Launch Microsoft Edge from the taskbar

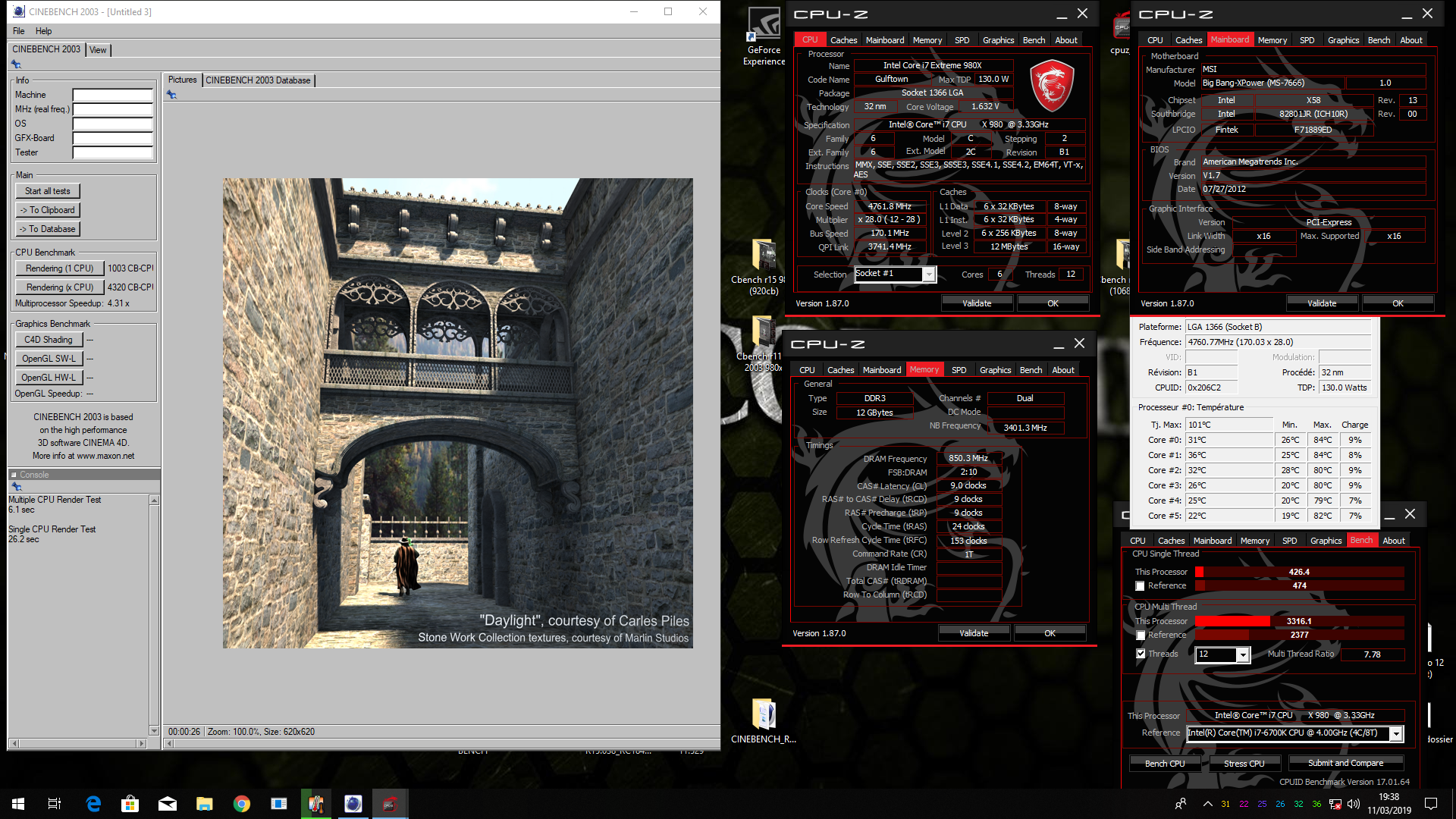(x=93, y=804)
